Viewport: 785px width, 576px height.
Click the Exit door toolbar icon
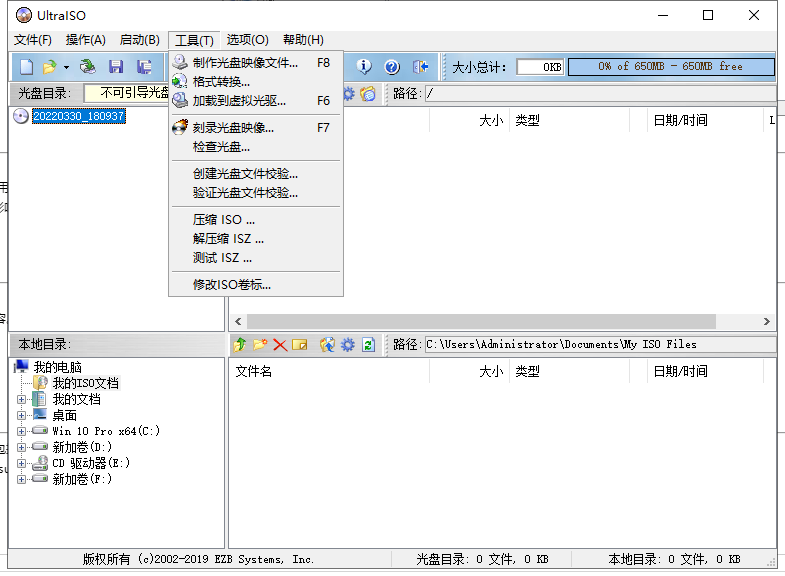[421, 67]
